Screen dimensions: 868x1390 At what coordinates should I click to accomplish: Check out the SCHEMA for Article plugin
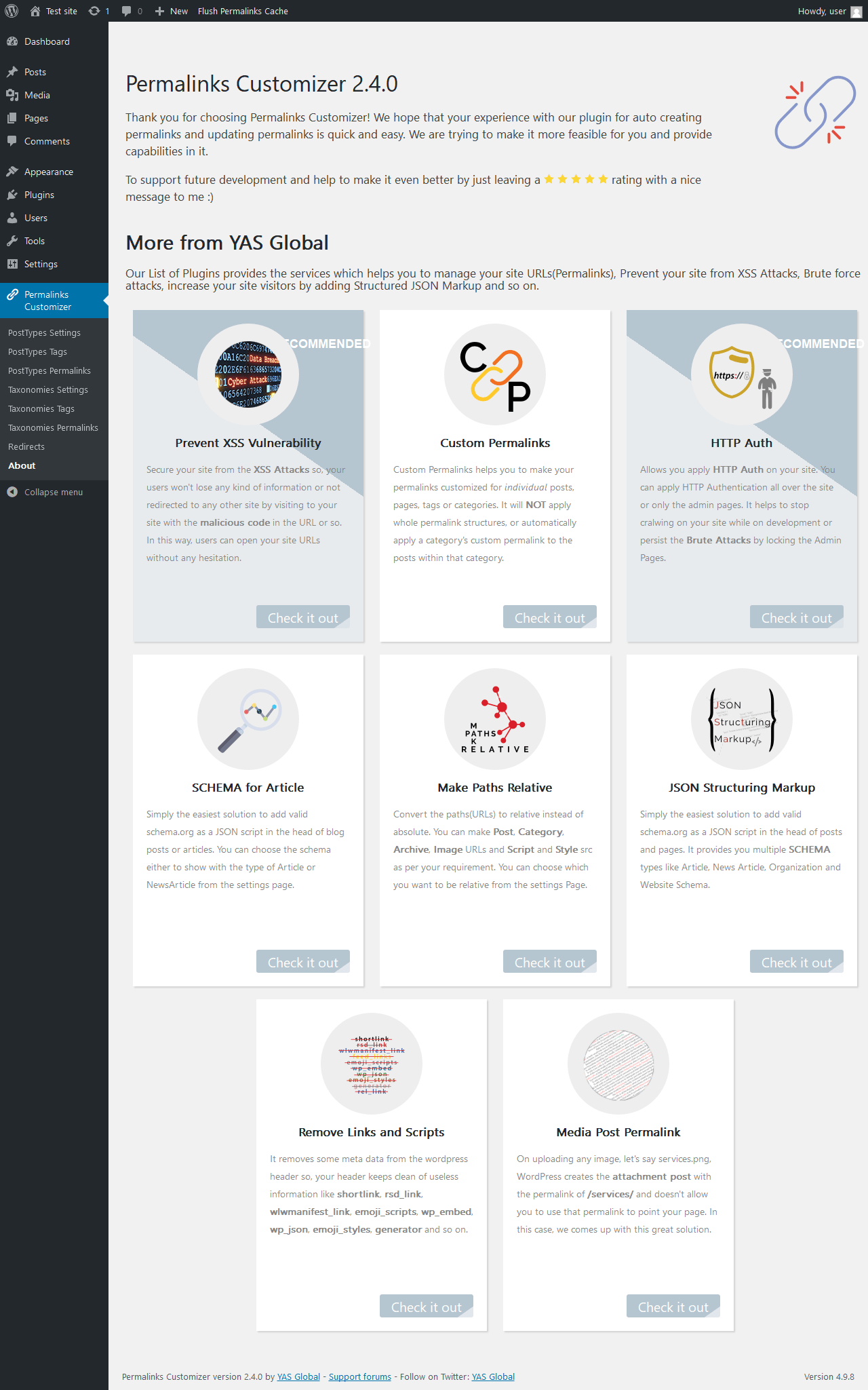(x=303, y=962)
